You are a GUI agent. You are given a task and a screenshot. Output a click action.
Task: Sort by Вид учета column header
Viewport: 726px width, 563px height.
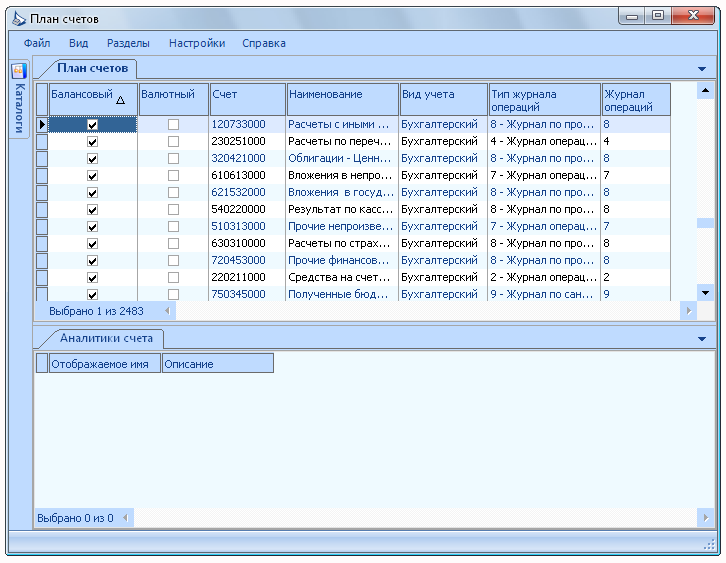[444, 100]
